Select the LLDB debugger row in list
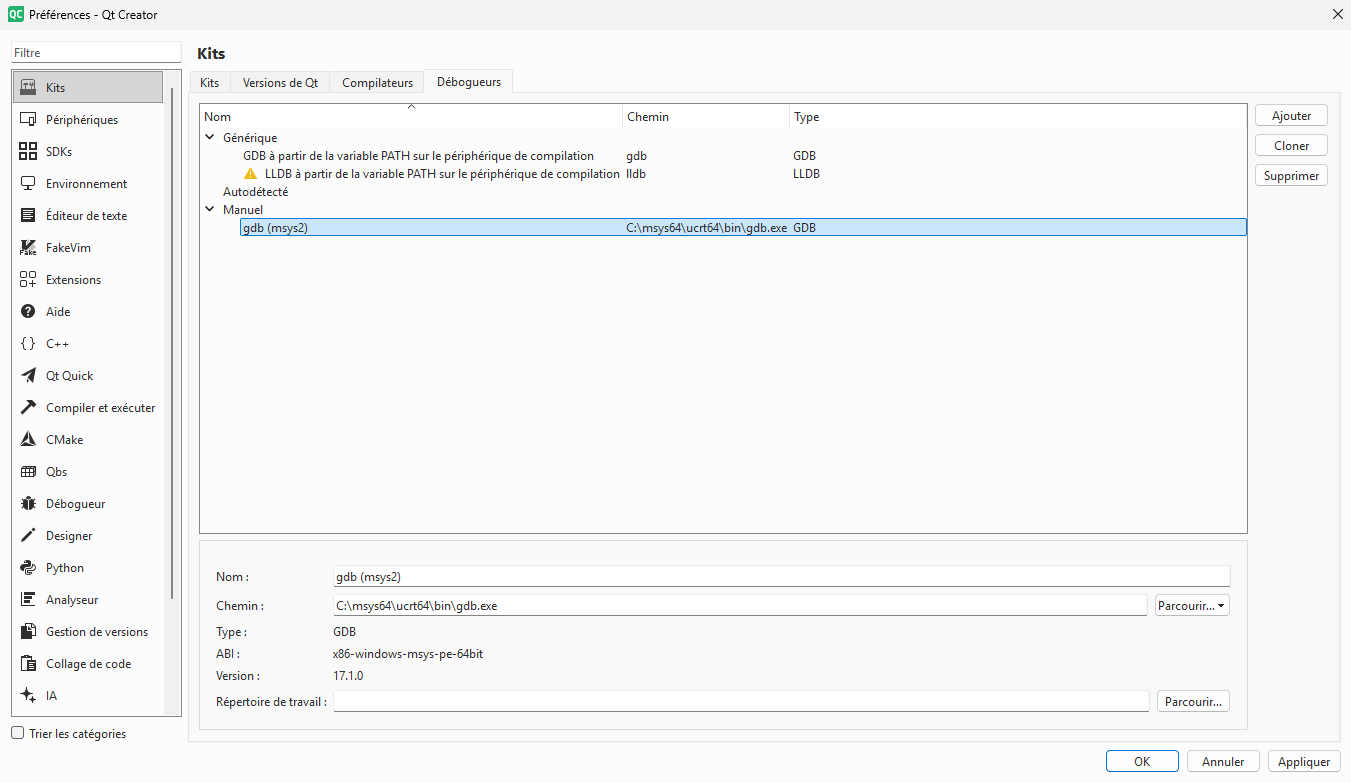1351x783 pixels. click(x=441, y=174)
